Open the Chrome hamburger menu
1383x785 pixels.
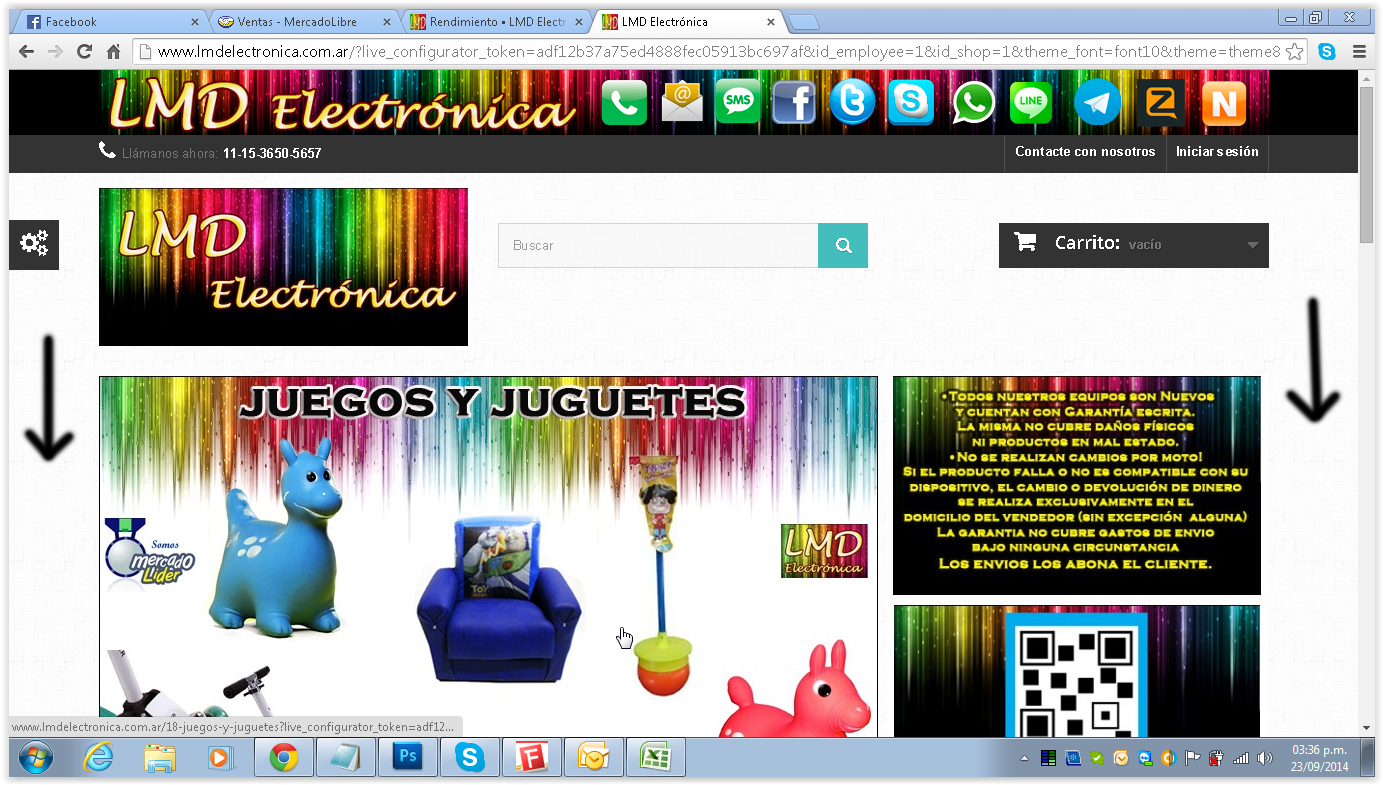point(1360,52)
